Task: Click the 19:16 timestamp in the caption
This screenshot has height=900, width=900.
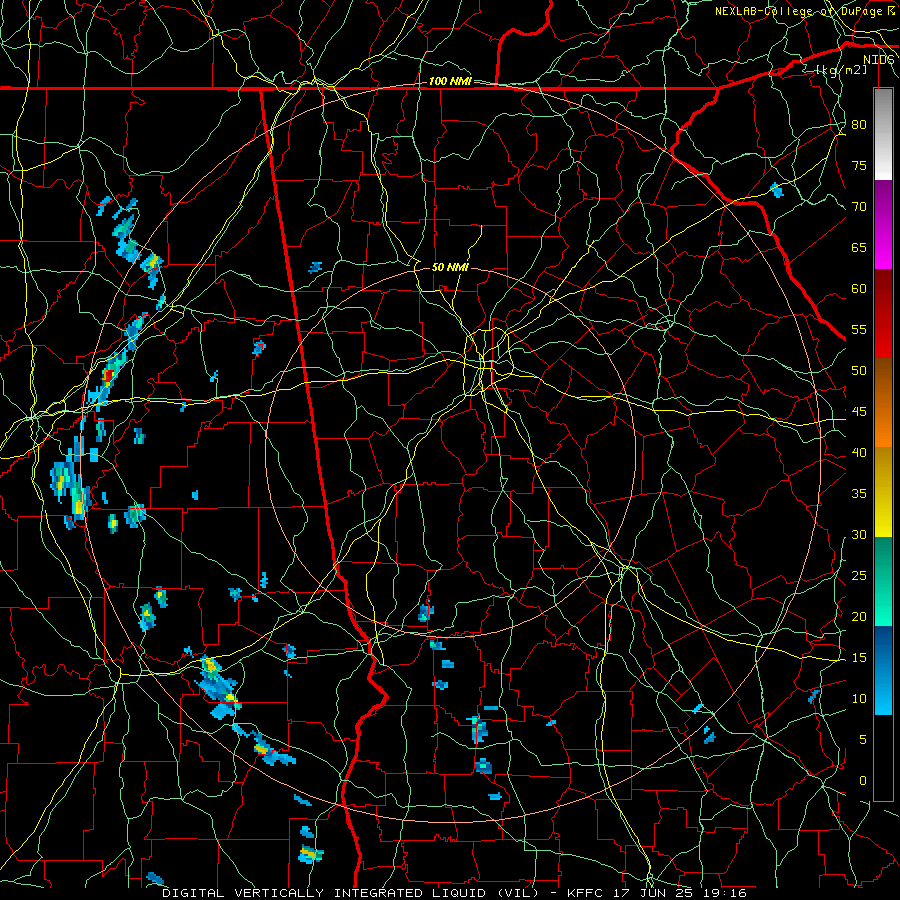Action: (x=724, y=893)
